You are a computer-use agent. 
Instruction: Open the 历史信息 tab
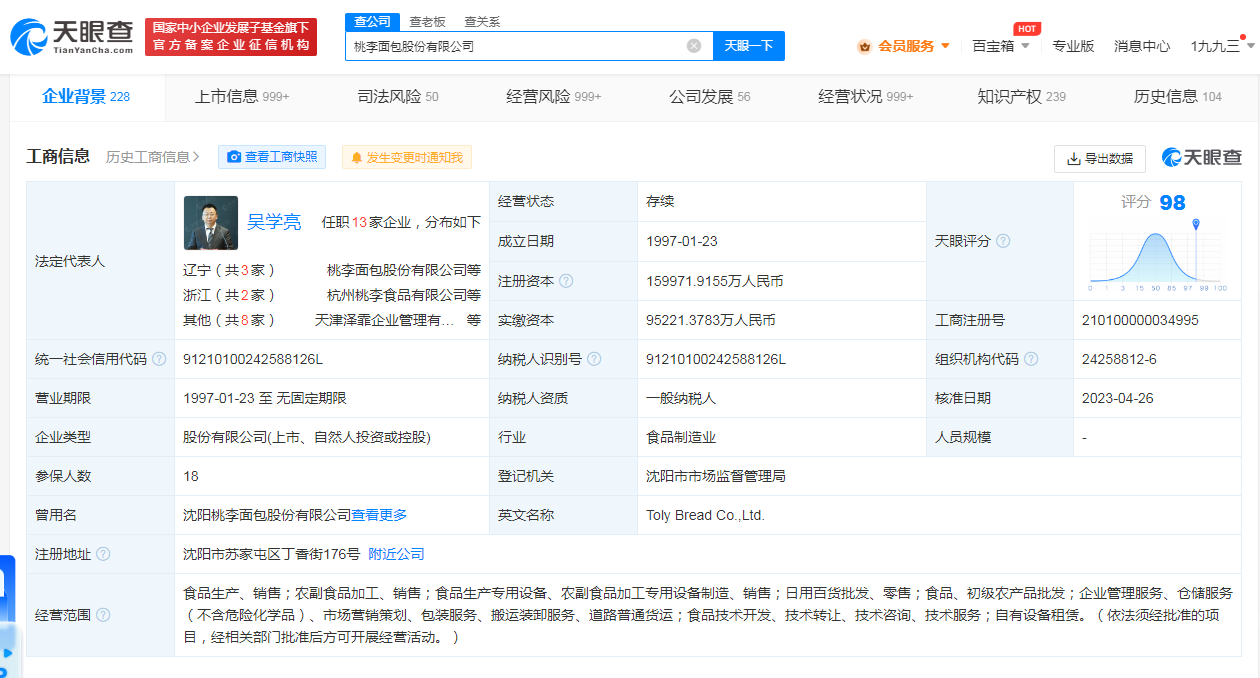tap(1178, 96)
